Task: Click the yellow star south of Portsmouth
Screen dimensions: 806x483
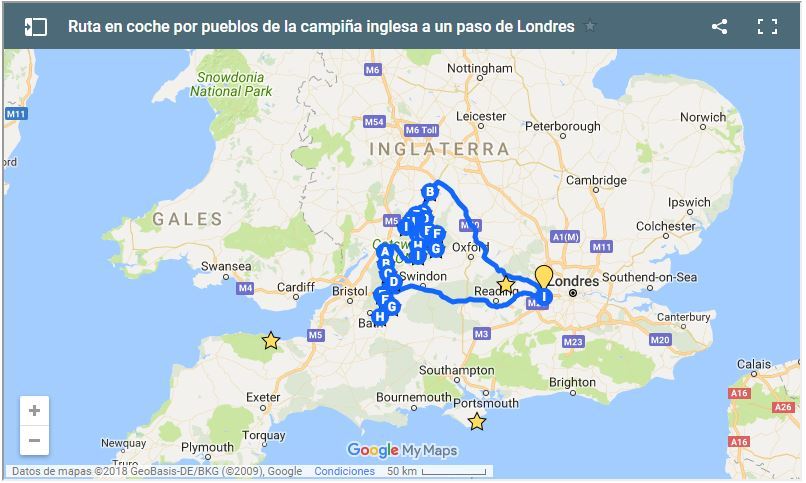Action: click(477, 421)
